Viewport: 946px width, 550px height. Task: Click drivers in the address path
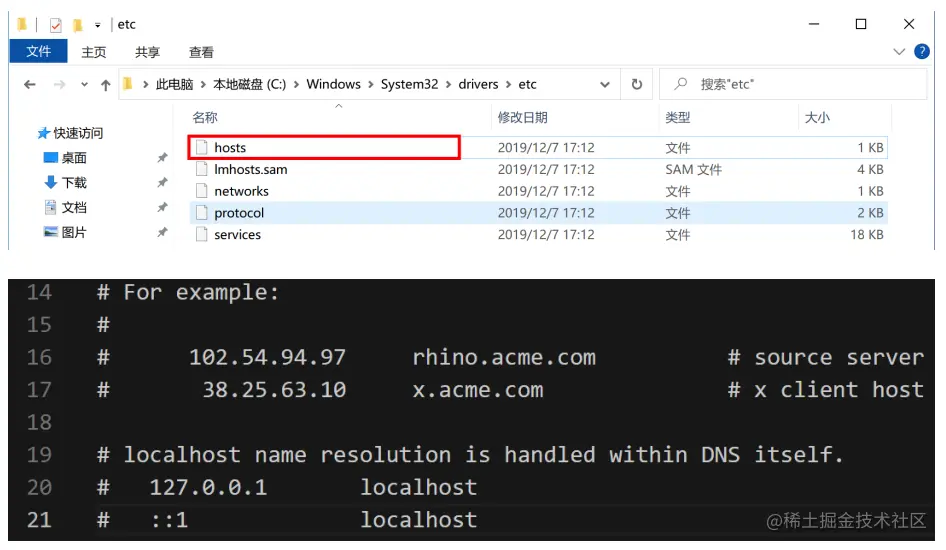pos(478,84)
